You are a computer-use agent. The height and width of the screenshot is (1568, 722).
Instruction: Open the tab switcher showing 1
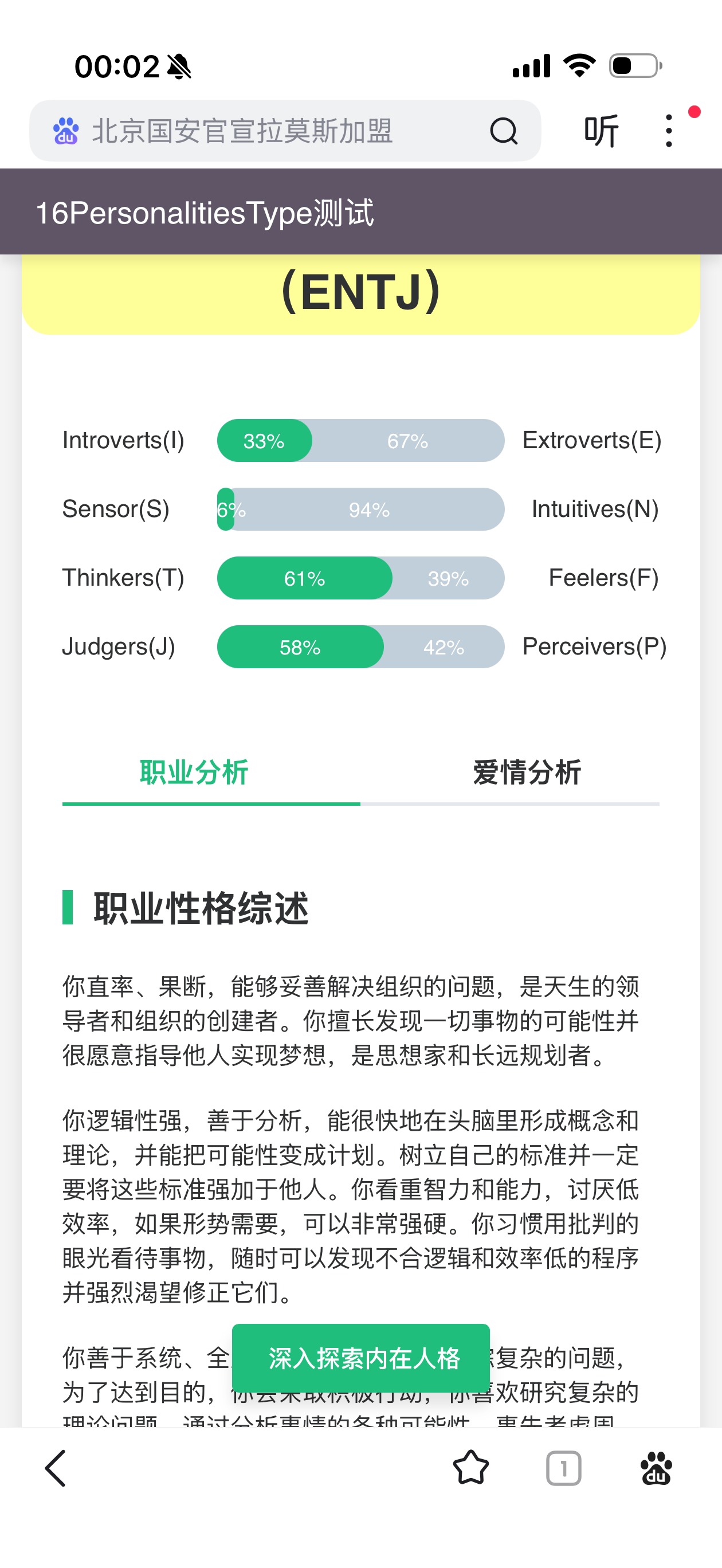tap(563, 1468)
